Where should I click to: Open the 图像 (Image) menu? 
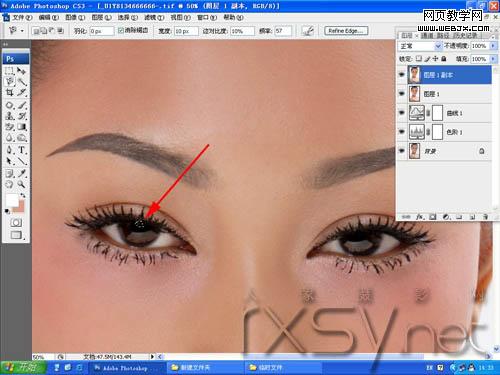click(x=75, y=17)
